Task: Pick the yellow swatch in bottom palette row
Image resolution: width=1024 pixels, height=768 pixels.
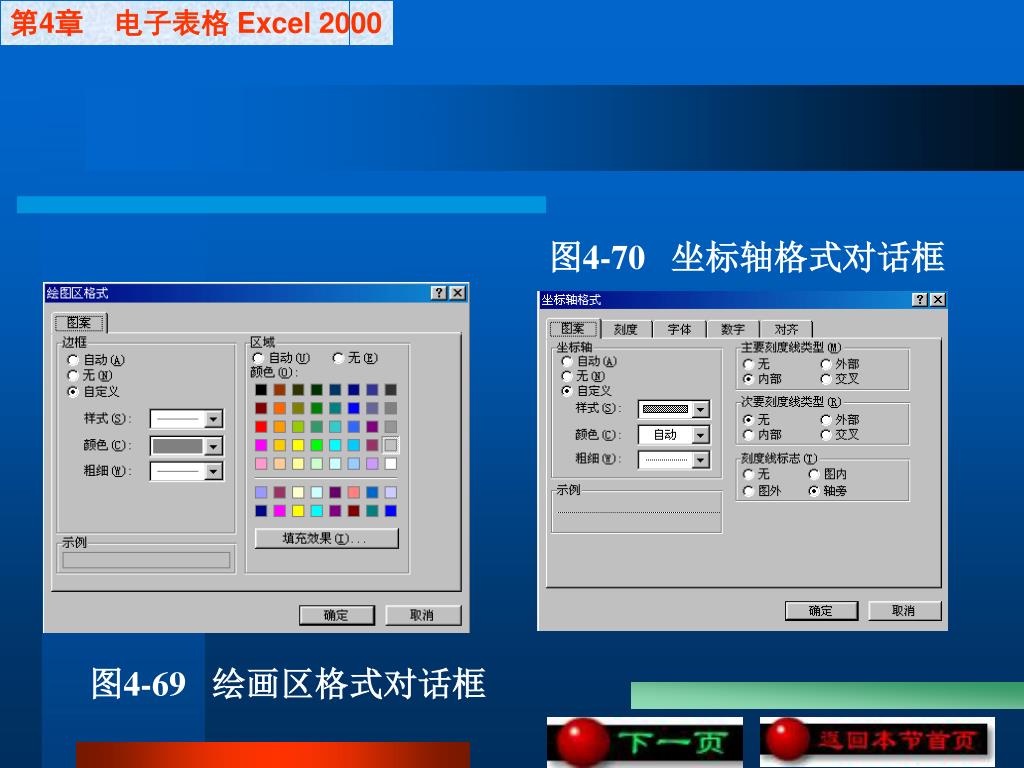Action: coord(298,511)
